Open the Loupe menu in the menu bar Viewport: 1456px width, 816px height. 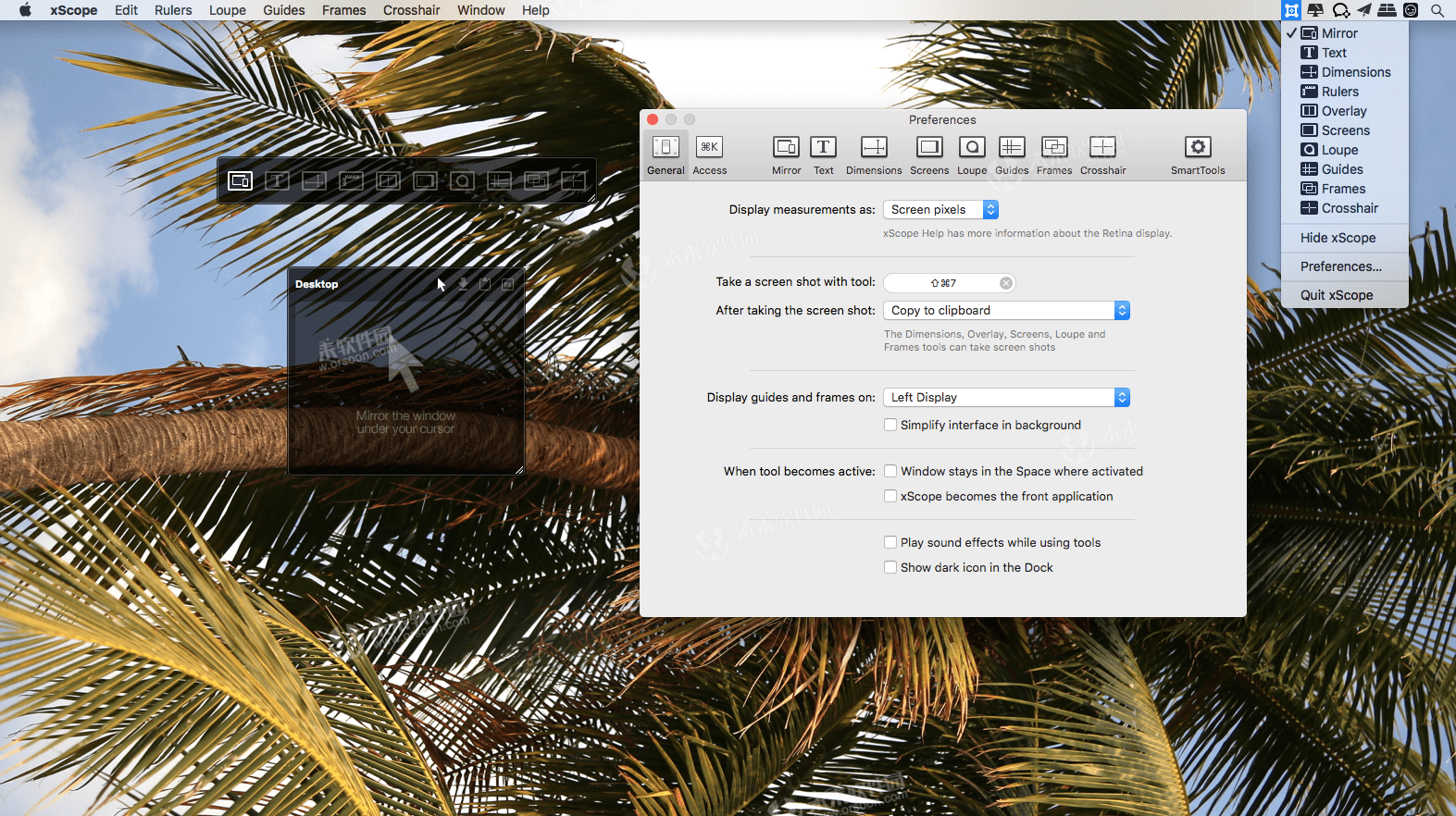pyautogui.click(x=228, y=10)
